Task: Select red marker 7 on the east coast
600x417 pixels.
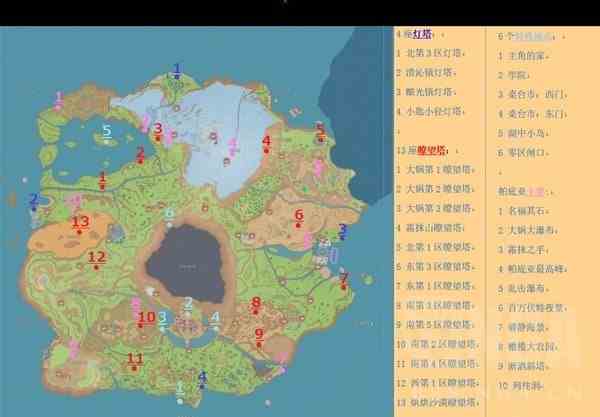Action: pos(344,280)
